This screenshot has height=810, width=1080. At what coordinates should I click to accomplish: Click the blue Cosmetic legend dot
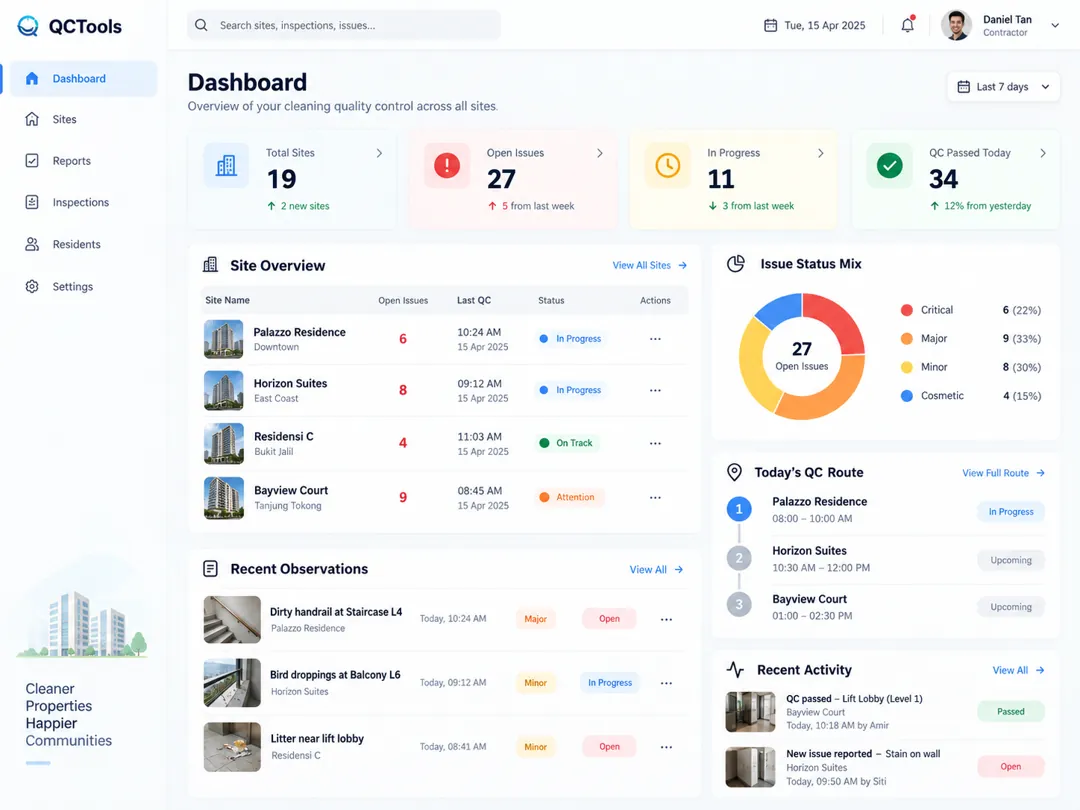[x=907, y=395]
